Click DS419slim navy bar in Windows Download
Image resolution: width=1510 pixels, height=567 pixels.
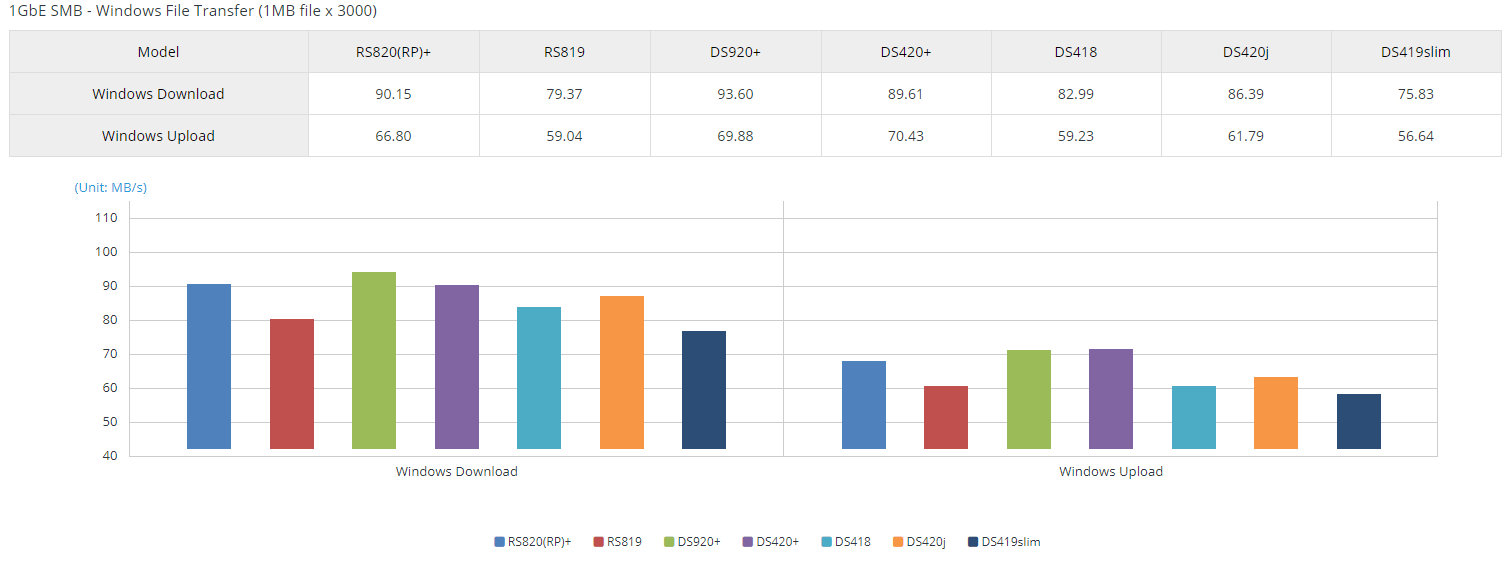click(704, 390)
